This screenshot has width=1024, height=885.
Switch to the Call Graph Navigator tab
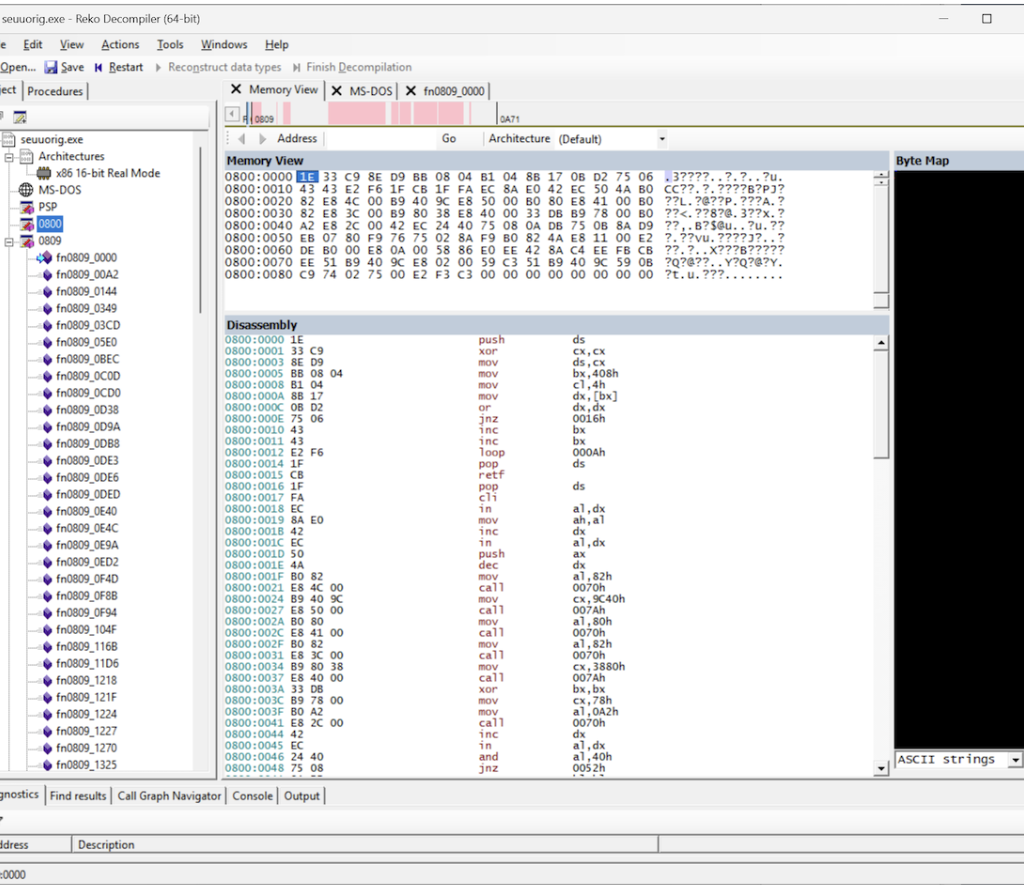click(169, 796)
